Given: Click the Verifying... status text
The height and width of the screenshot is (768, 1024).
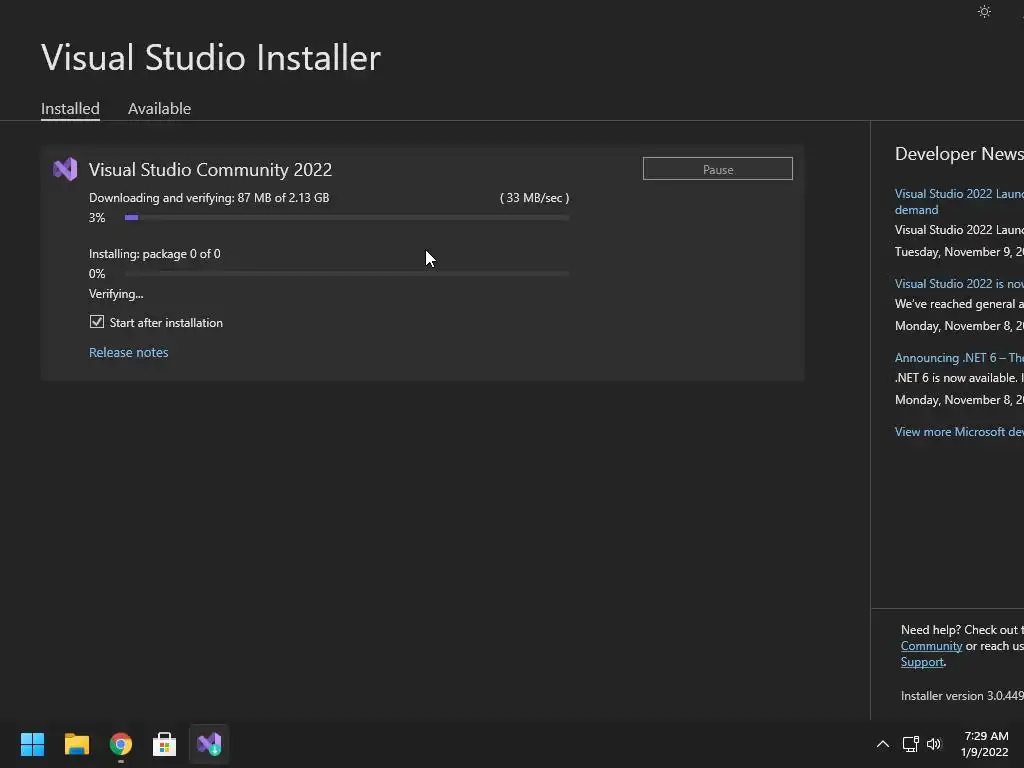Looking at the screenshot, I should (x=116, y=294).
